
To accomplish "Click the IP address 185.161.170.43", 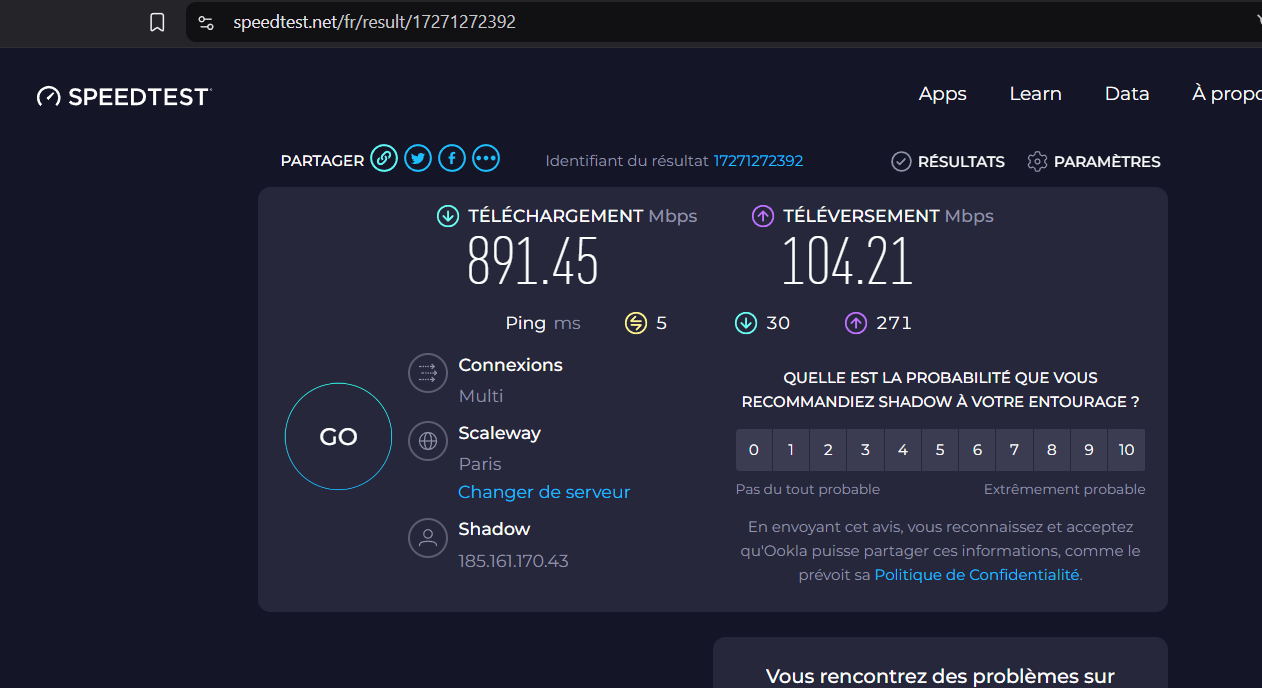I will (x=513, y=561).
